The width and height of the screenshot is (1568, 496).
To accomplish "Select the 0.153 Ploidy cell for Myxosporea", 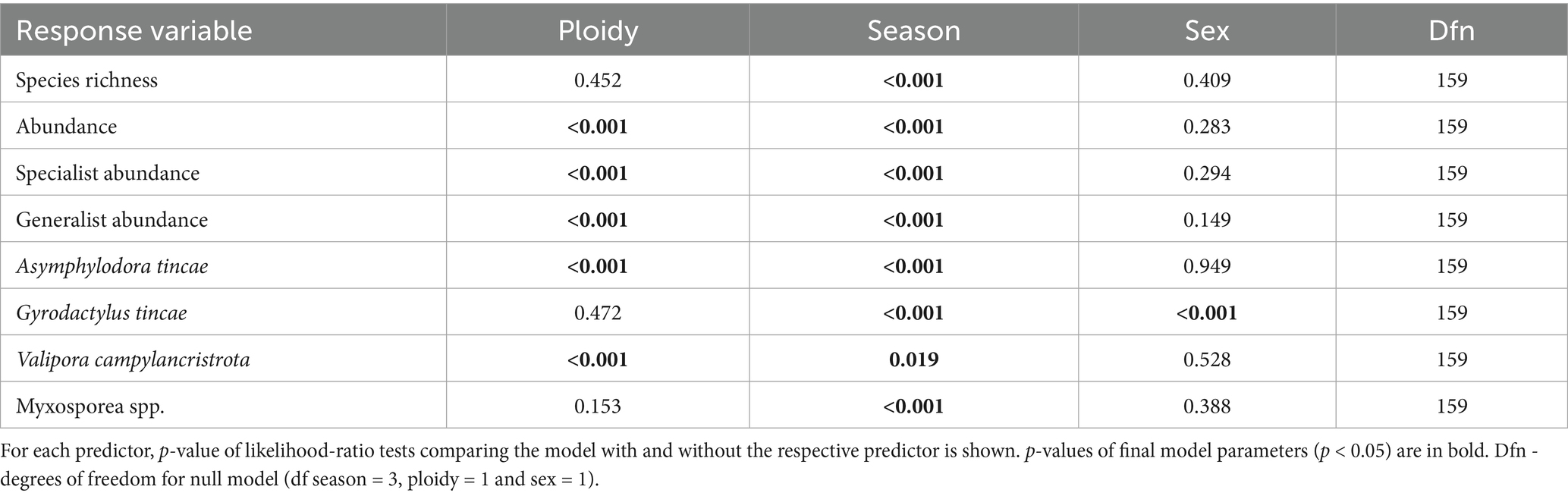I will coord(598,407).
